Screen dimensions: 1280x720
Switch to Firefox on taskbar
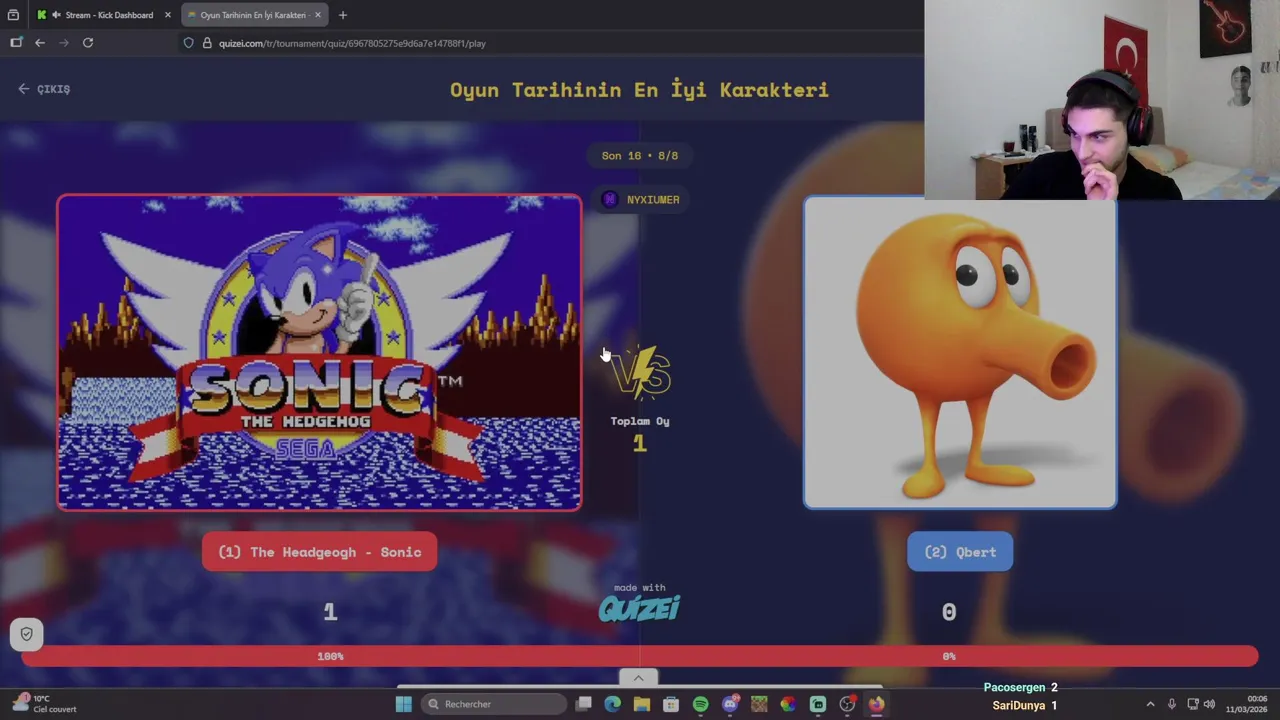876,704
